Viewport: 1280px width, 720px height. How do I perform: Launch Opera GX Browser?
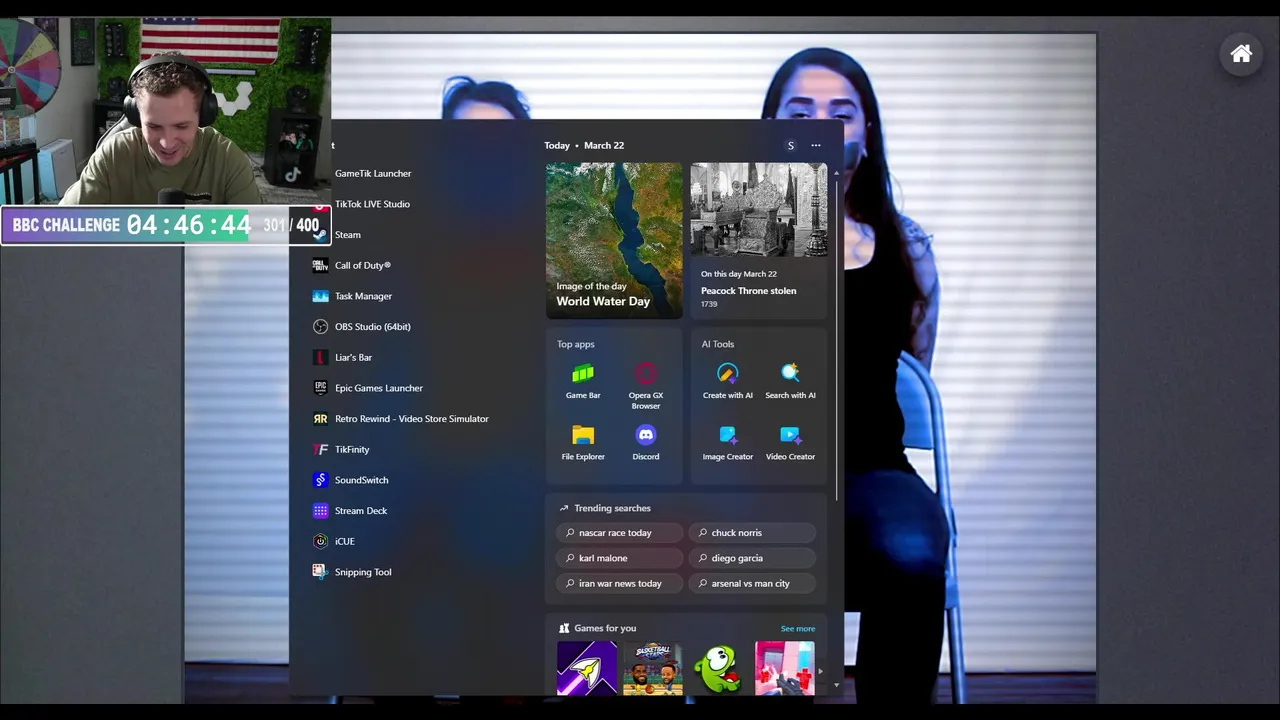[646, 386]
